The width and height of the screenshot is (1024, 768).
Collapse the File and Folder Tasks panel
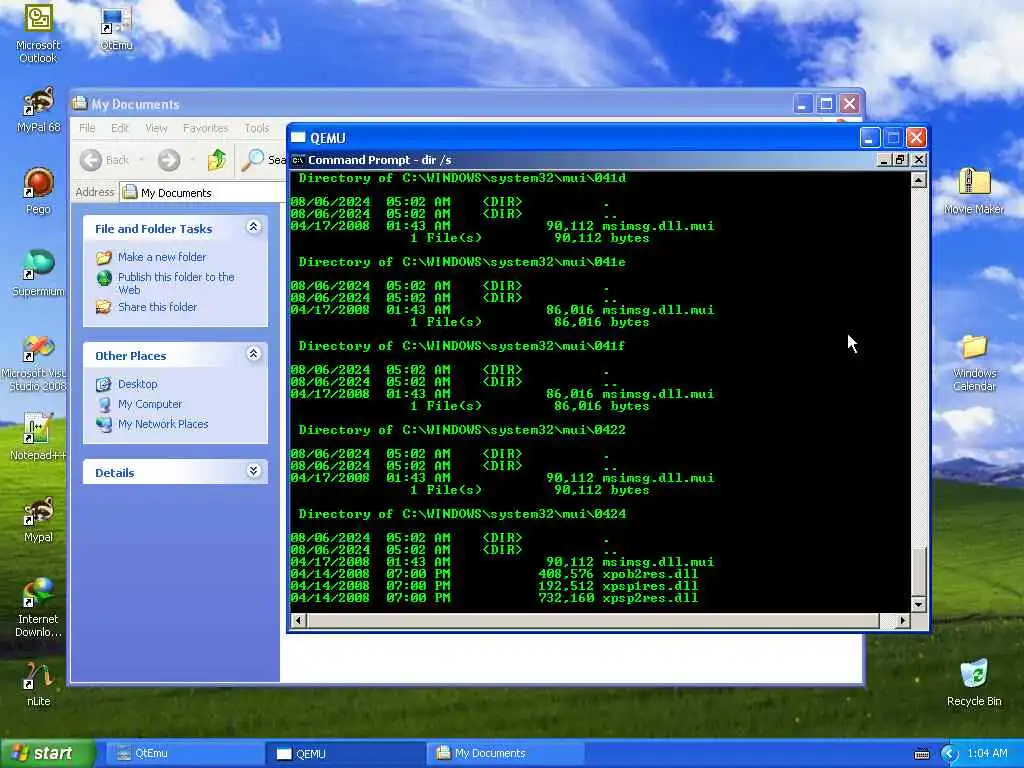(253, 227)
